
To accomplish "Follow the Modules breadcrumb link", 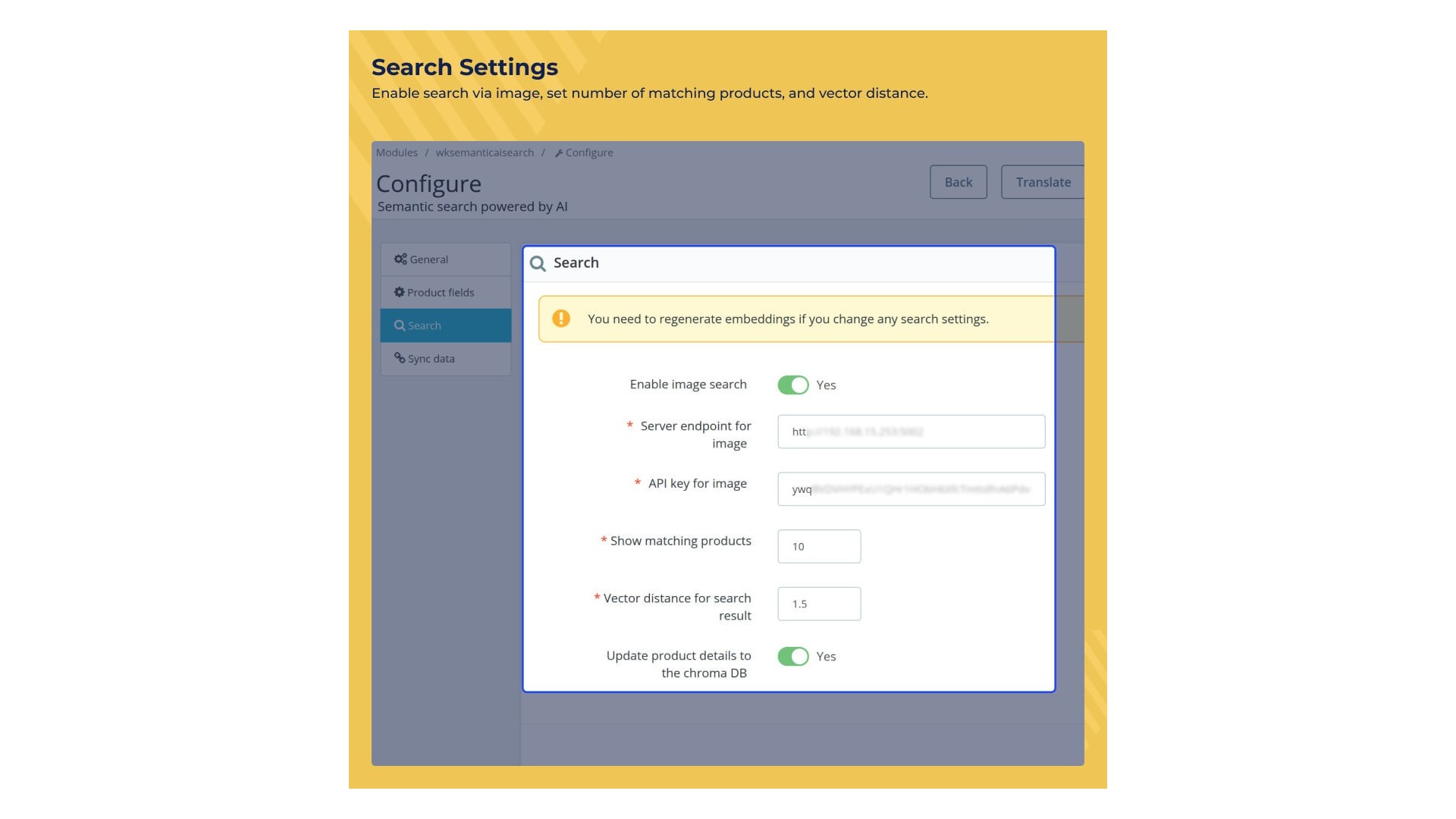I will coord(397,152).
